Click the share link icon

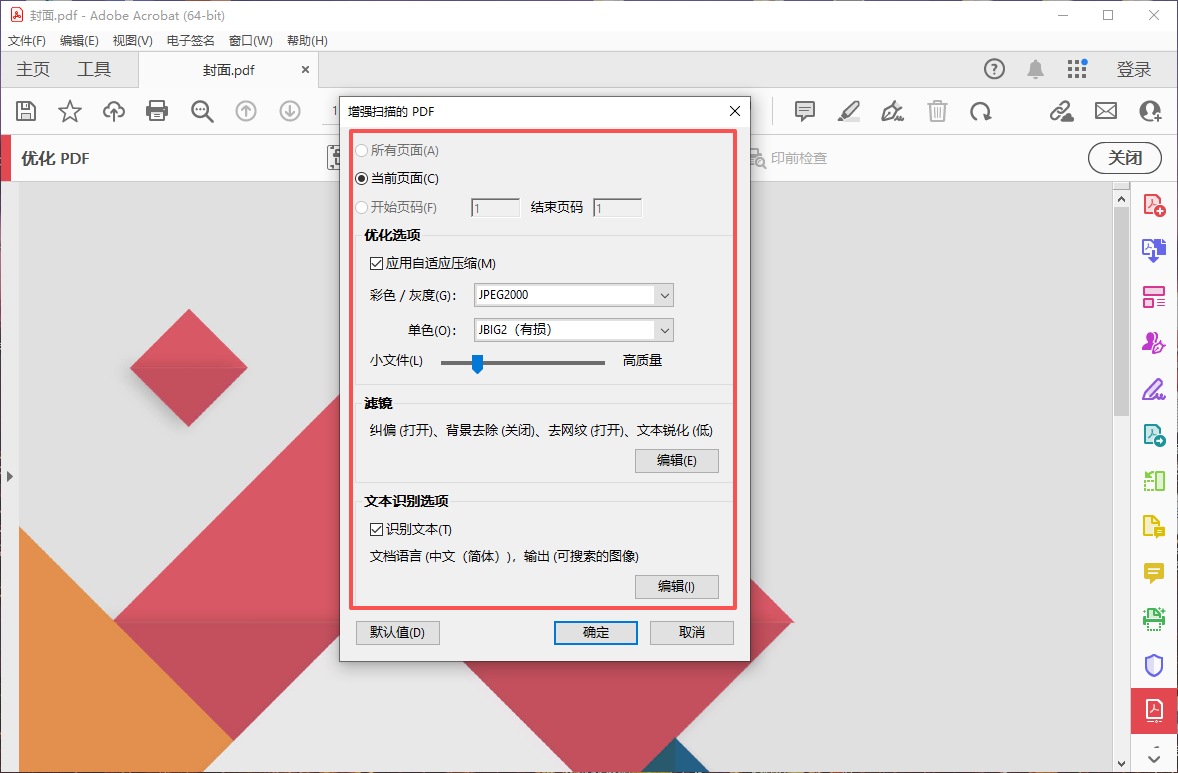coord(1062,111)
